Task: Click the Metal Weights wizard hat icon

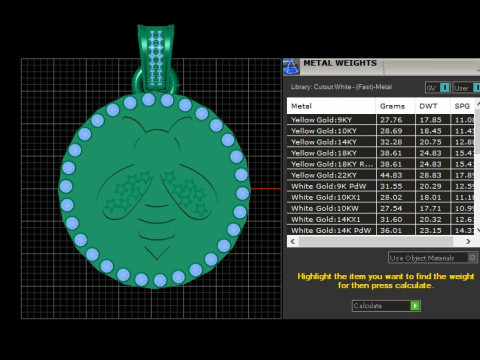Action: pos(291,67)
